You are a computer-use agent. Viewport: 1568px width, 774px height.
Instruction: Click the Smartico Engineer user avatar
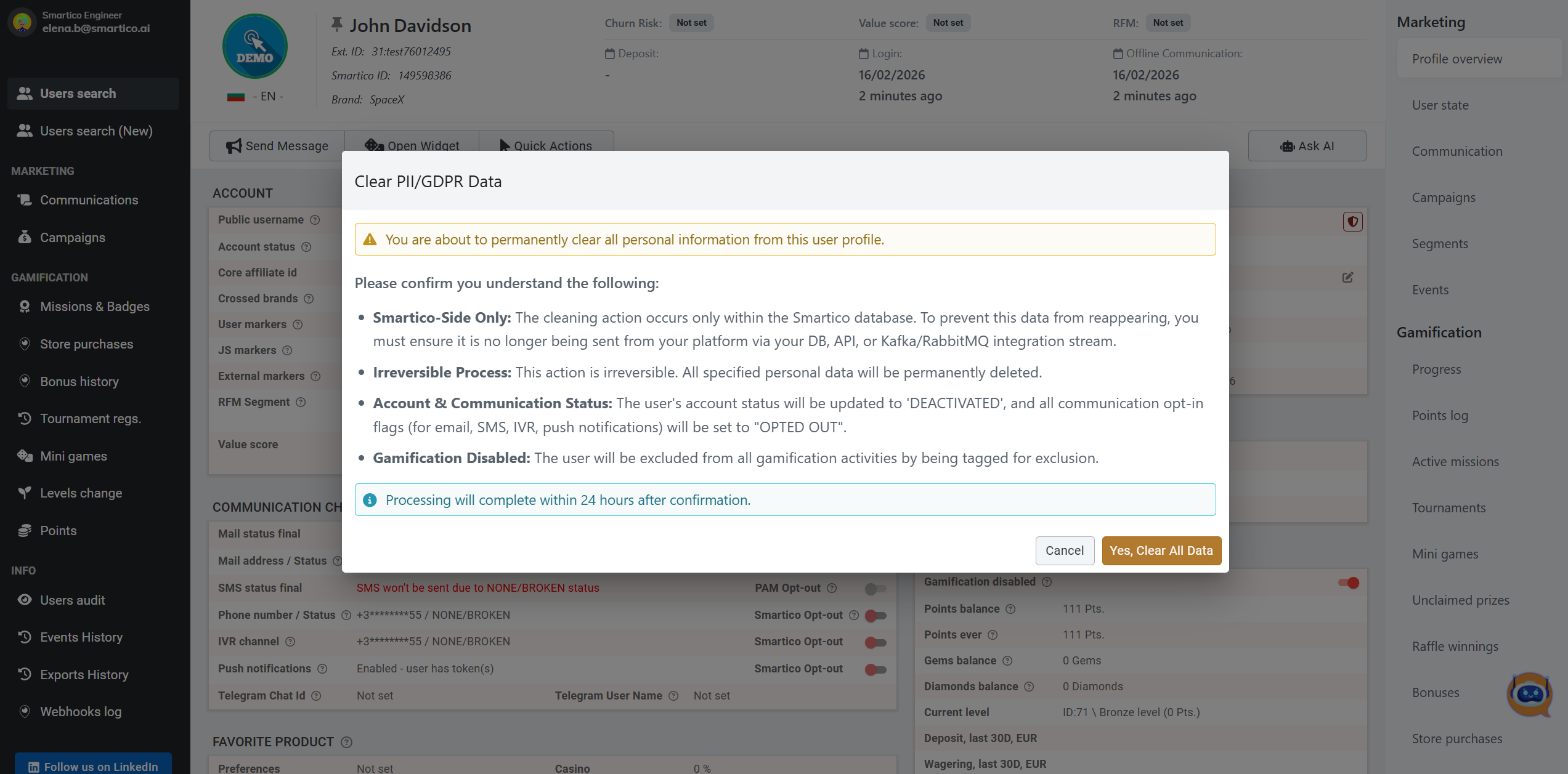click(22, 22)
